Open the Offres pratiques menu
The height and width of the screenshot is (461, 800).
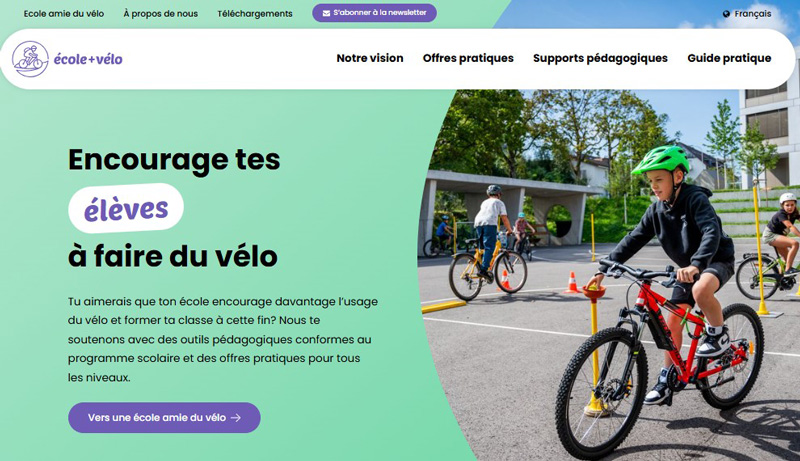coord(468,58)
